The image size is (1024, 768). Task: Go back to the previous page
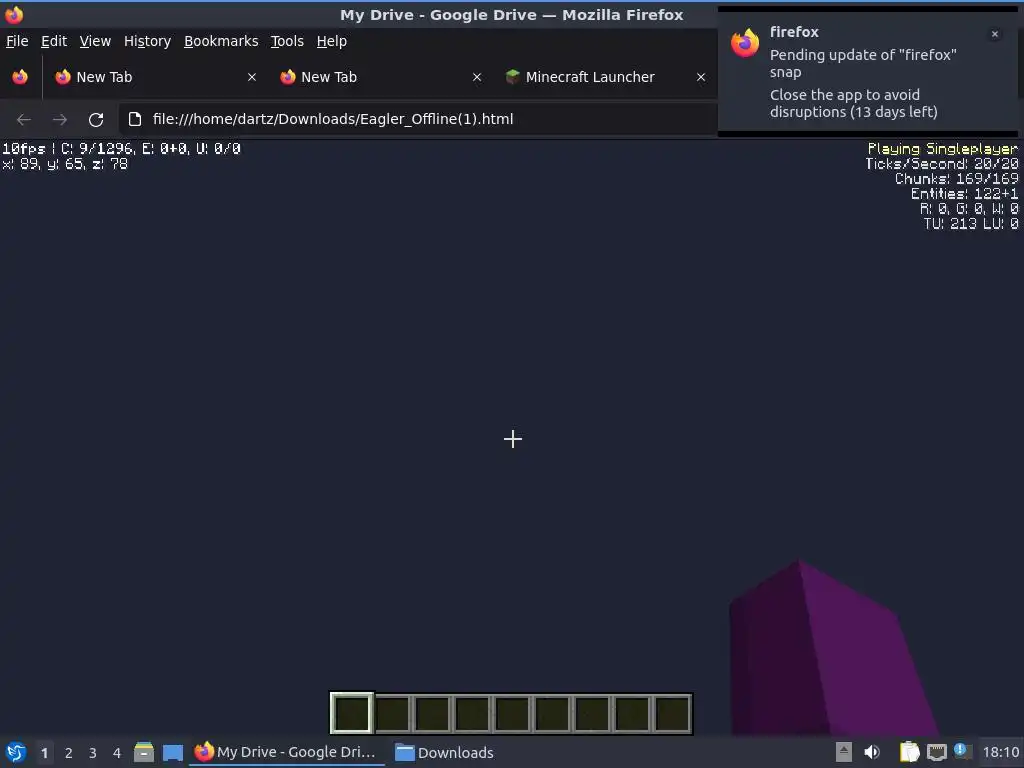click(x=24, y=120)
